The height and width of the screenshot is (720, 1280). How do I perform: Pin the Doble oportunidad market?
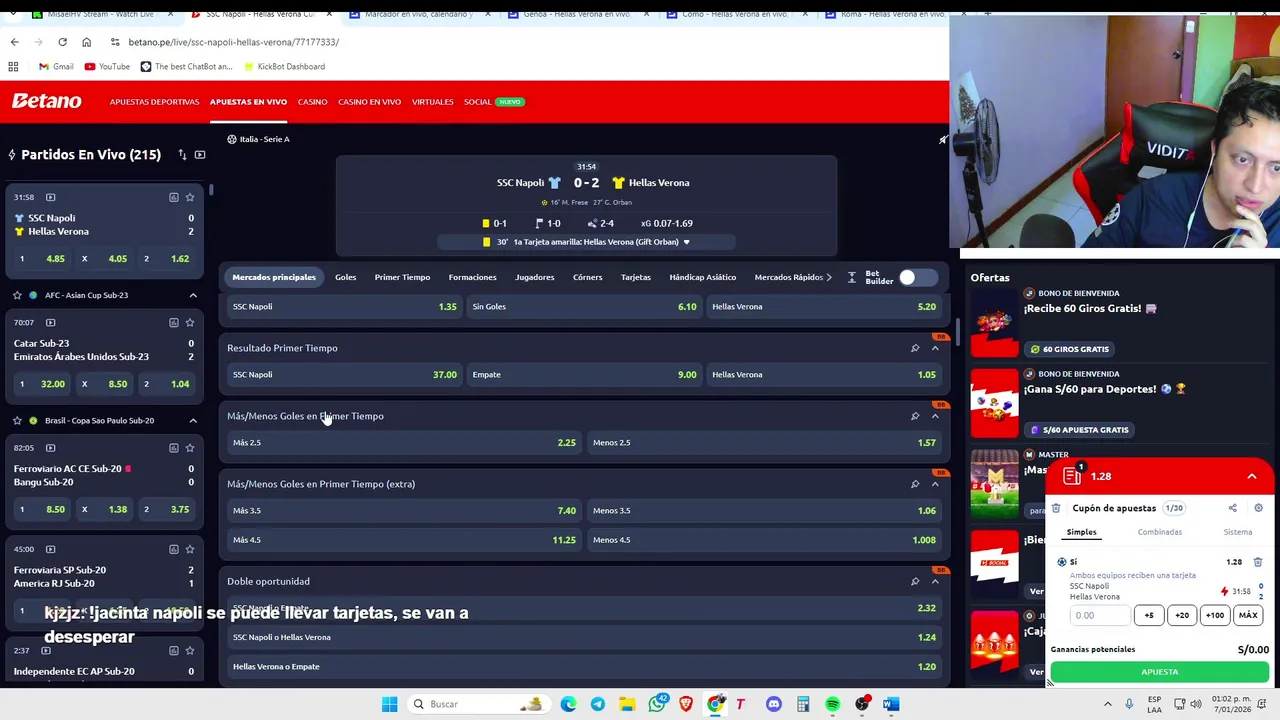915,581
